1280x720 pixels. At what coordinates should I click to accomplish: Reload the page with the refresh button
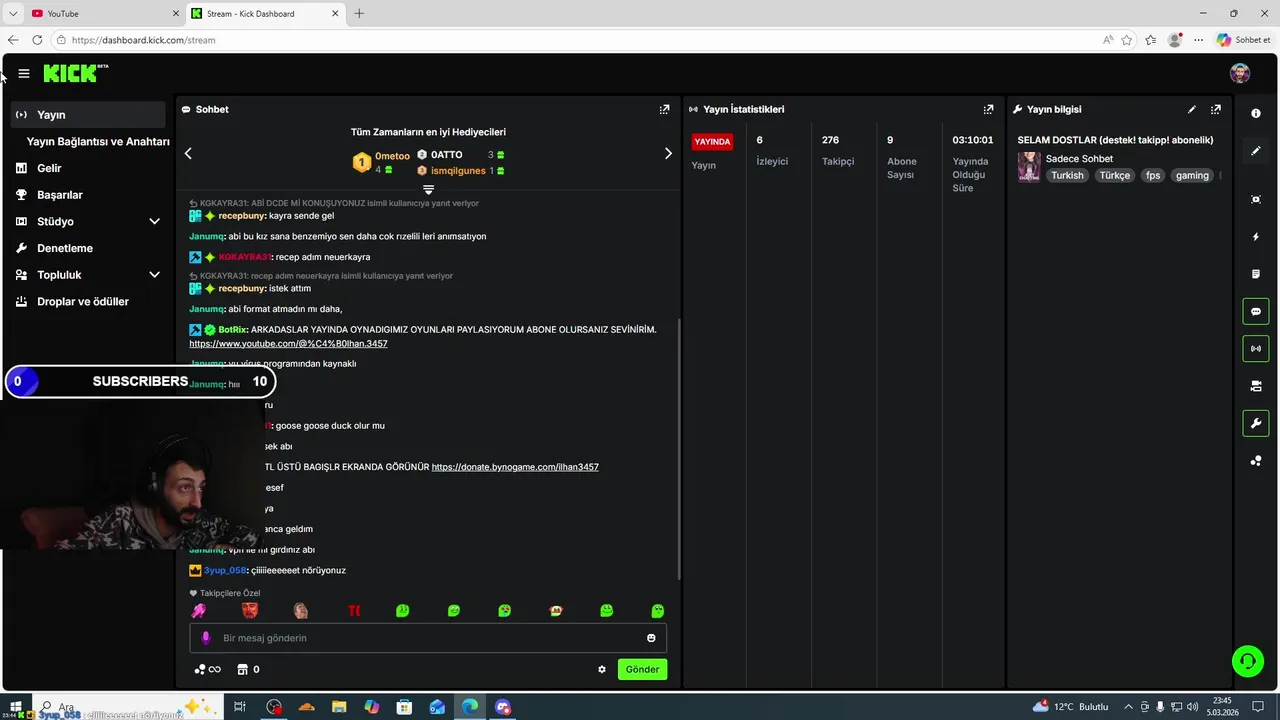37,40
